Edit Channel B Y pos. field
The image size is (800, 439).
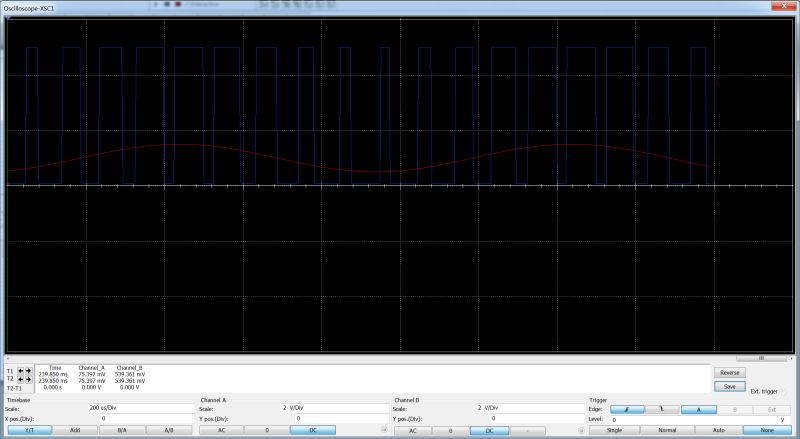point(537,419)
